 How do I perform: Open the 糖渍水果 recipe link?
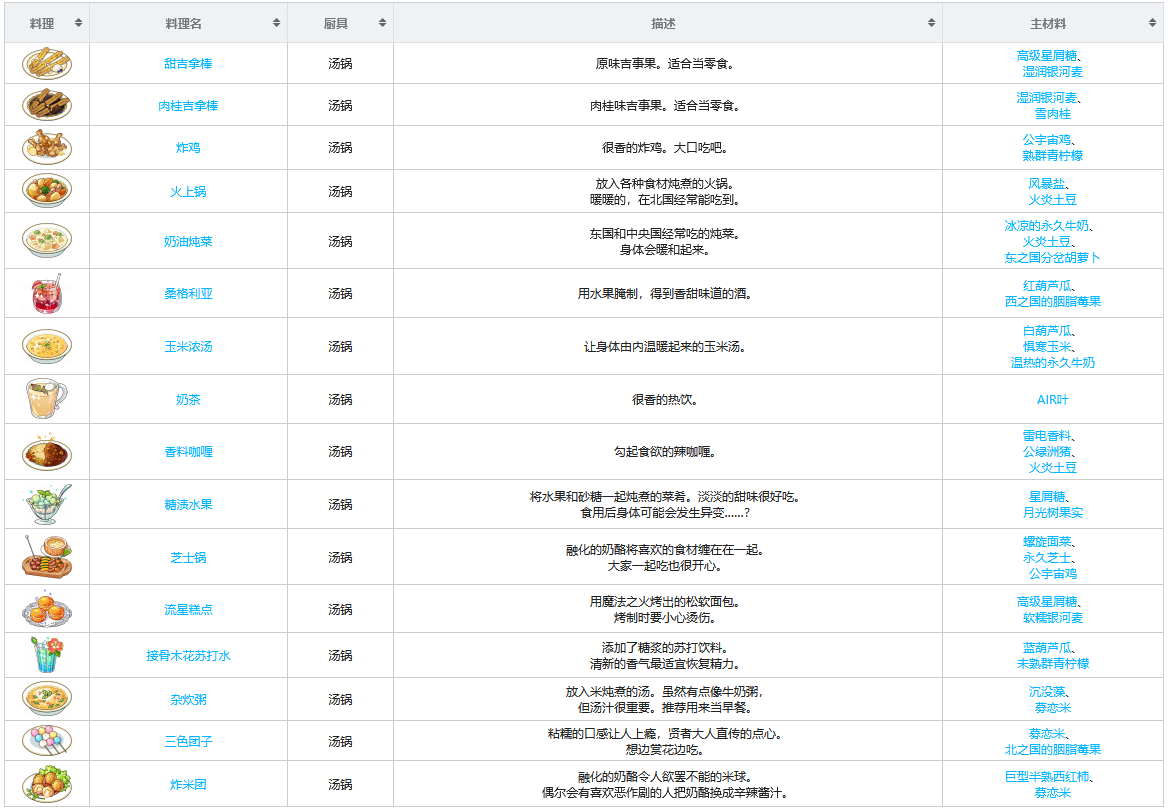pyautogui.click(x=188, y=504)
